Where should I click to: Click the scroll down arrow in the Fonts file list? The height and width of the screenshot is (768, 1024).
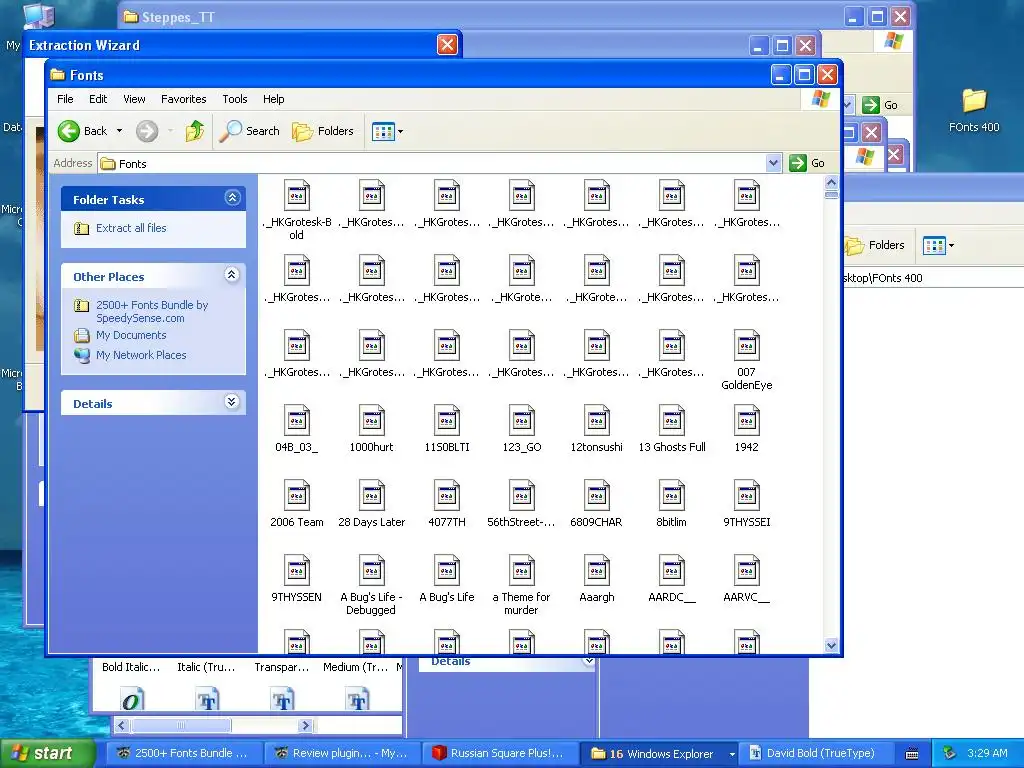pos(831,645)
